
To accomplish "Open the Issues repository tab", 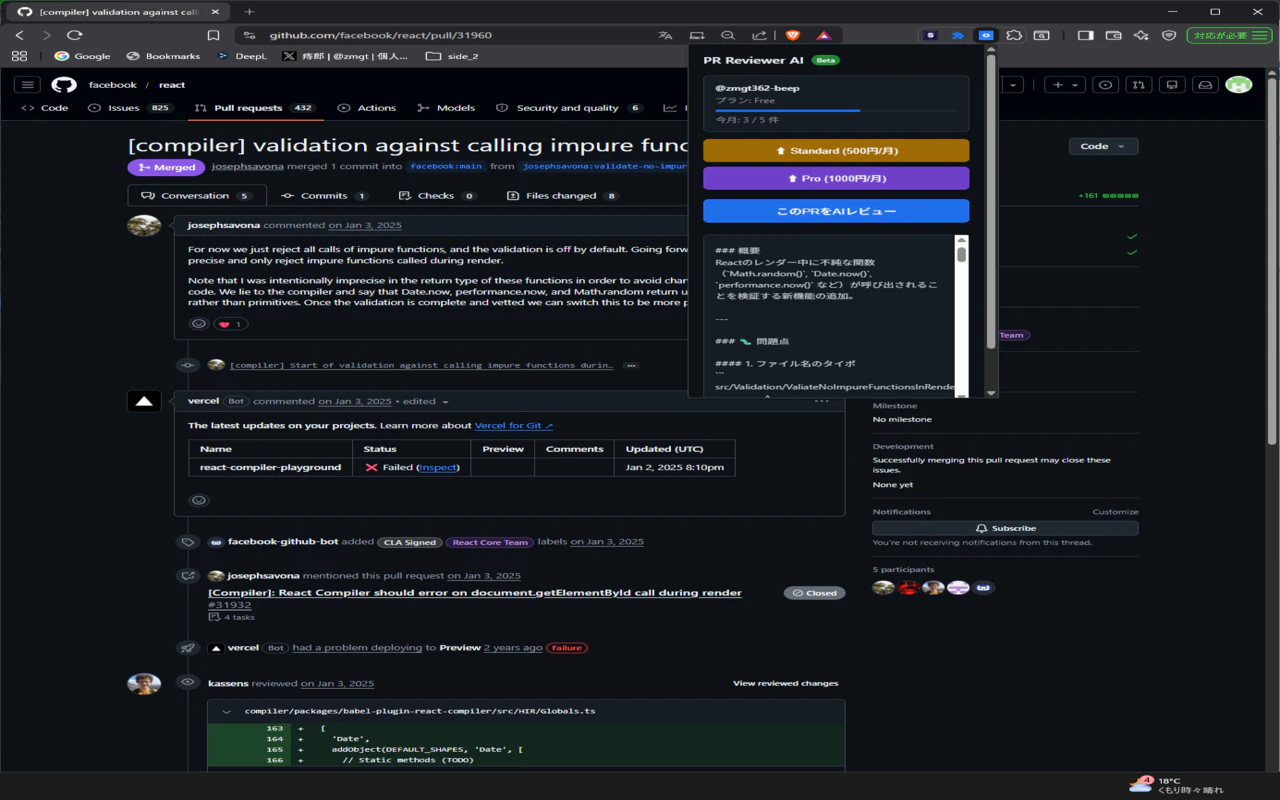I will click(131, 108).
